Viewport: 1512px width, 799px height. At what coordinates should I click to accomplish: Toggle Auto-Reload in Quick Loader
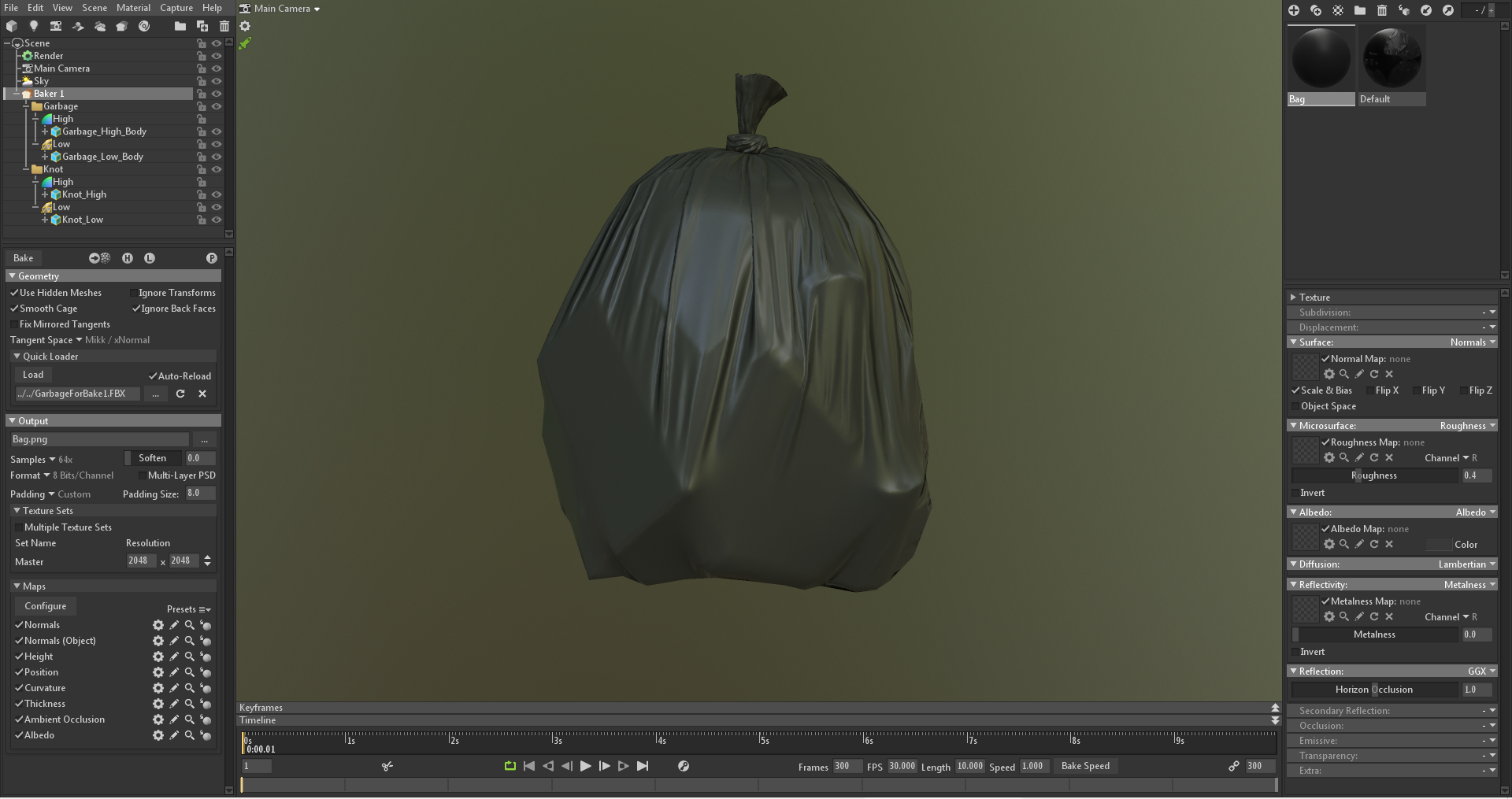[153, 376]
